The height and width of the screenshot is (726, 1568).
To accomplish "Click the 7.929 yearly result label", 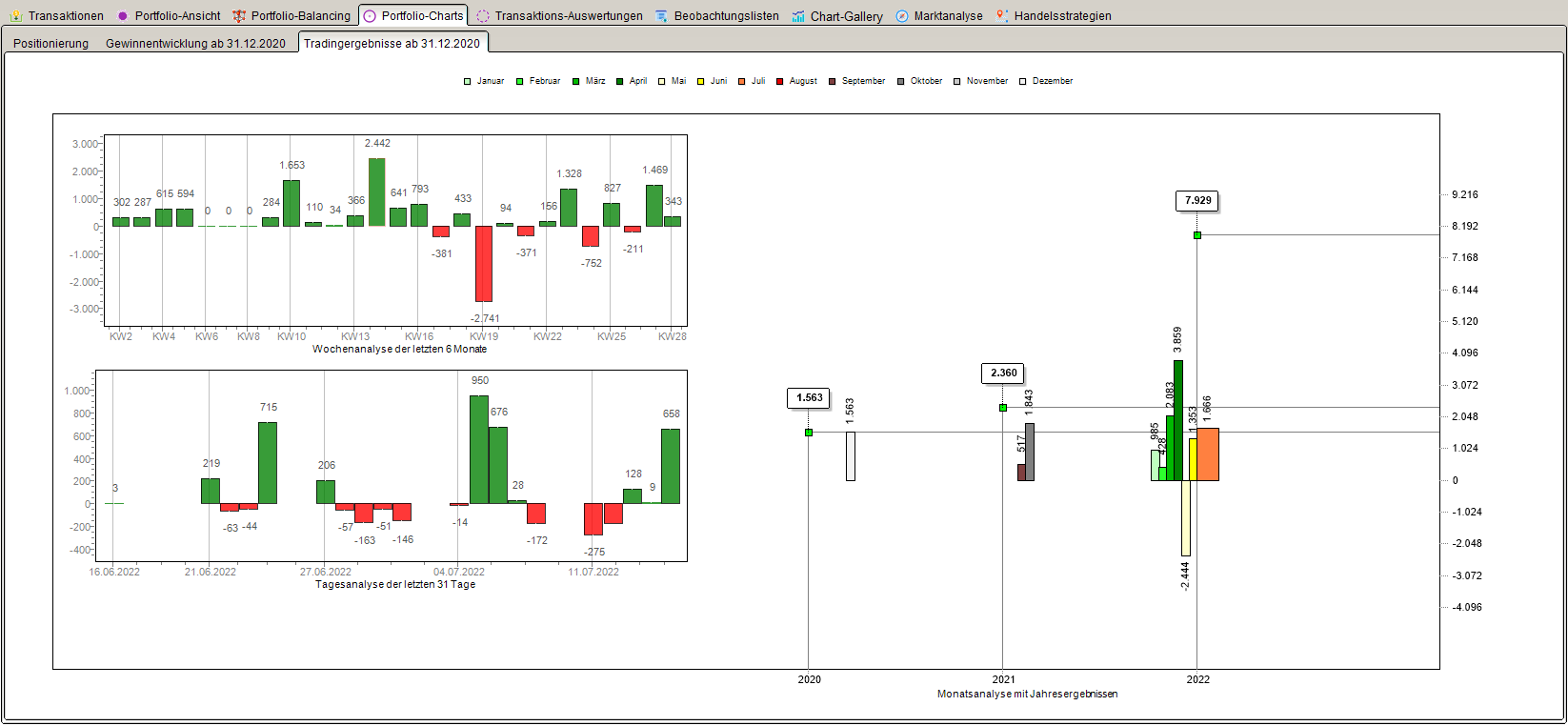I will [1197, 201].
